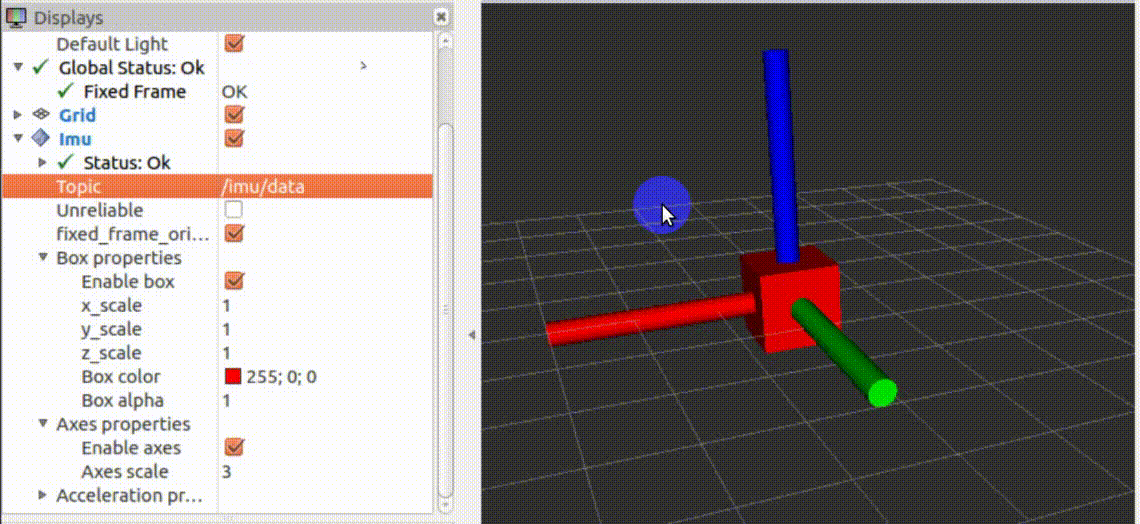The width and height of the screenshot is (1140, 524).
Task: Select the Topic row label
Action: (x=79, y=186)
